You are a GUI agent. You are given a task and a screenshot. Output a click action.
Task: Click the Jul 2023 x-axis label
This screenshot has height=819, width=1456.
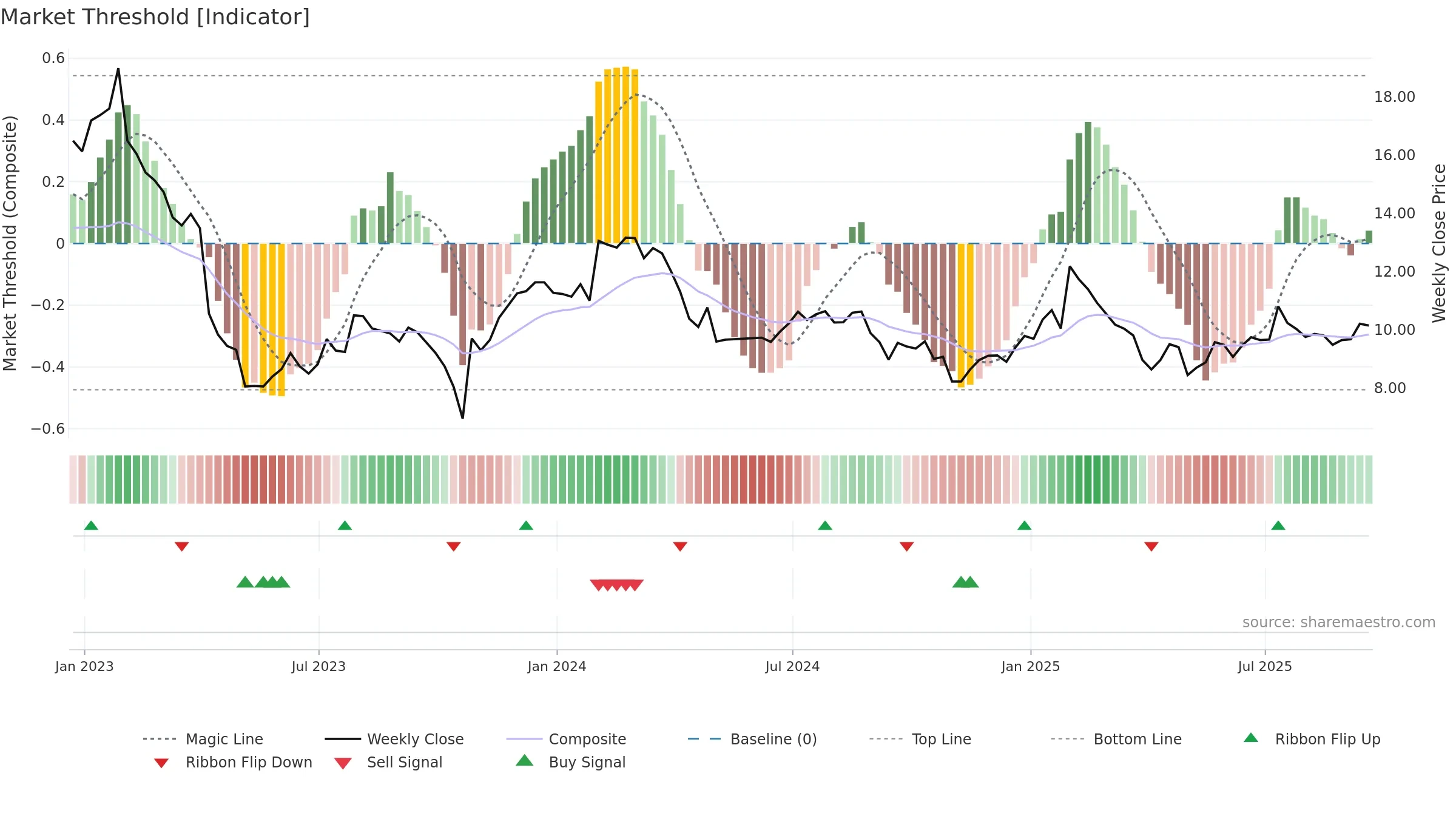coord(318,667)
